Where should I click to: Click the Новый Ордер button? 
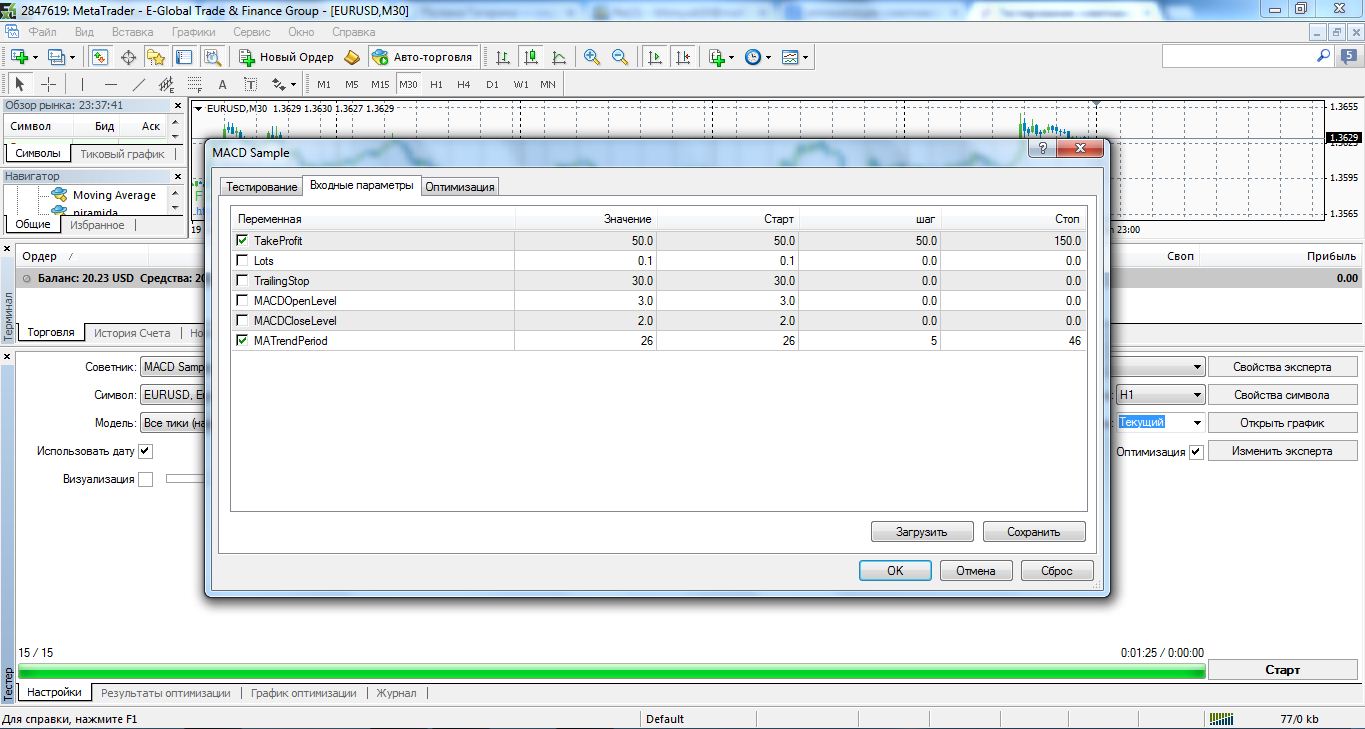click(x=287, y=57)
